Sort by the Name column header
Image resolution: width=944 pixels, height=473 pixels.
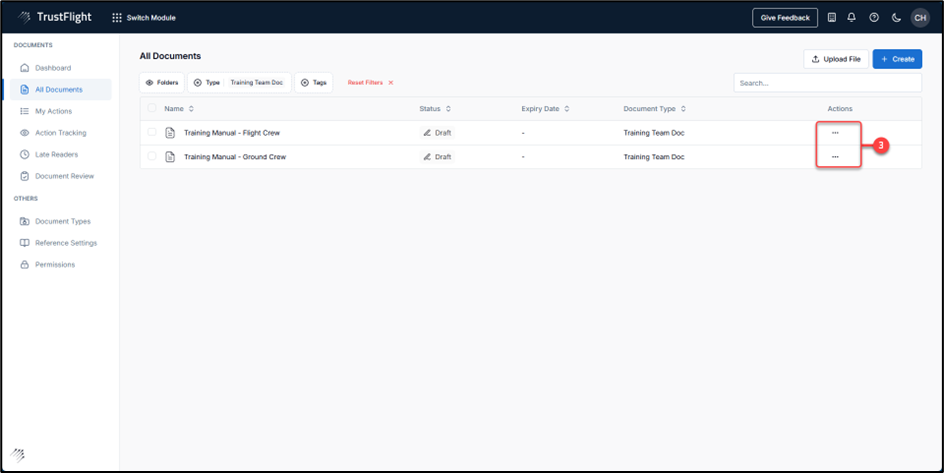174,108
